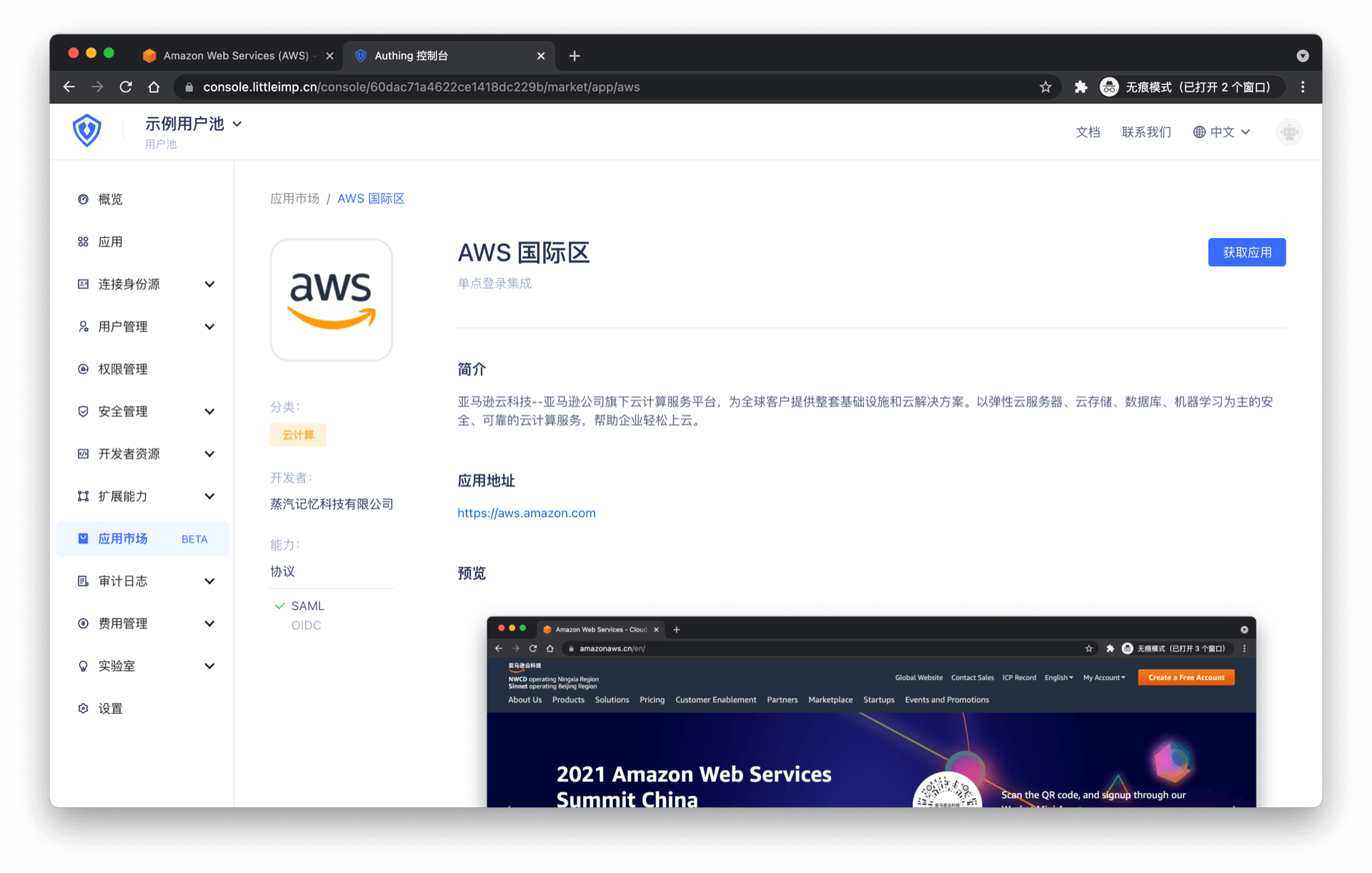
Task: Click the 获取应用 button
Action: [x=1246, y=252]
